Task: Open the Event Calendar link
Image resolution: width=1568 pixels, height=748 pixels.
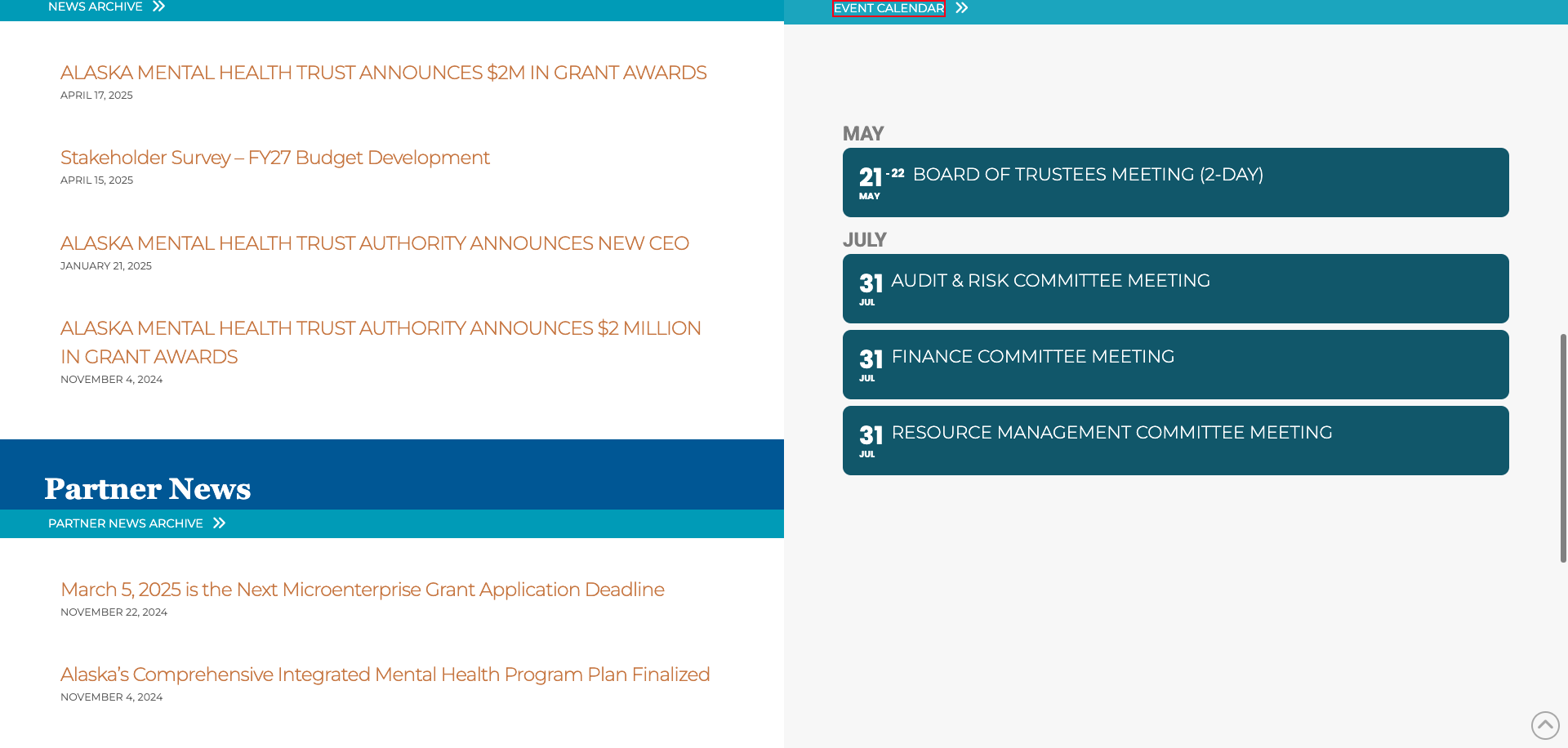Action: pyautogui.click(x=889, y=8)
